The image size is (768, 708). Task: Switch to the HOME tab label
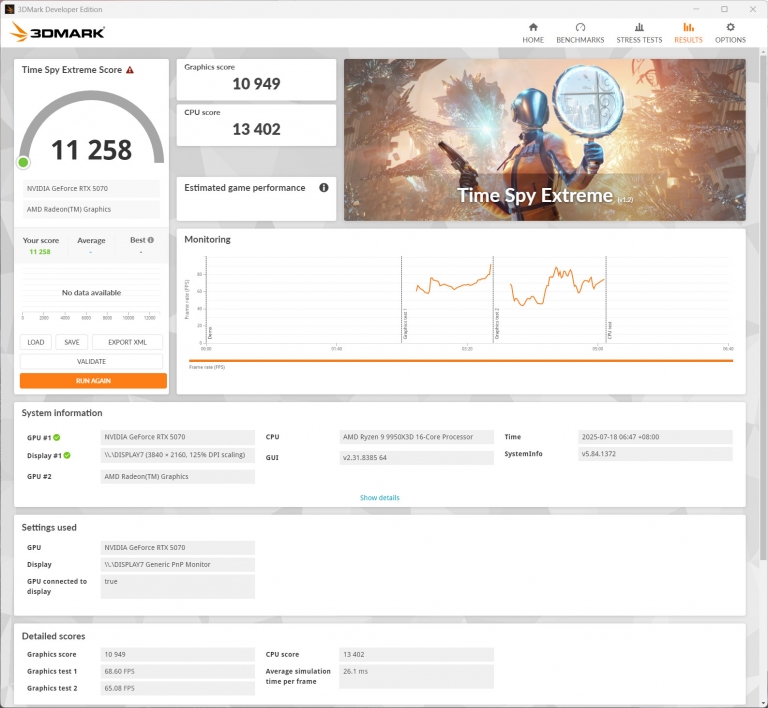[x=533, y=40]
